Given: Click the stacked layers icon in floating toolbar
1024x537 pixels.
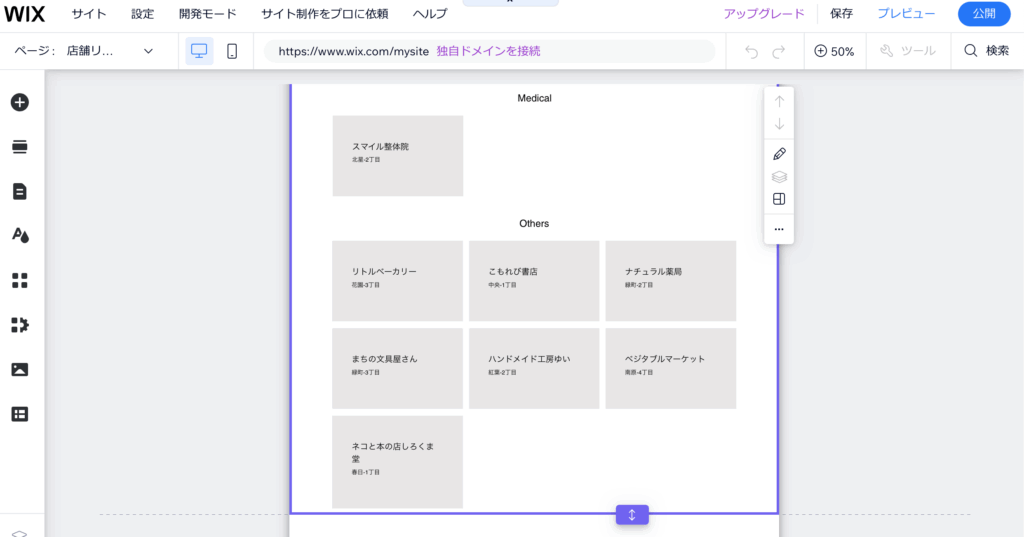Looking at the screenshot, I should pos(779,177).
